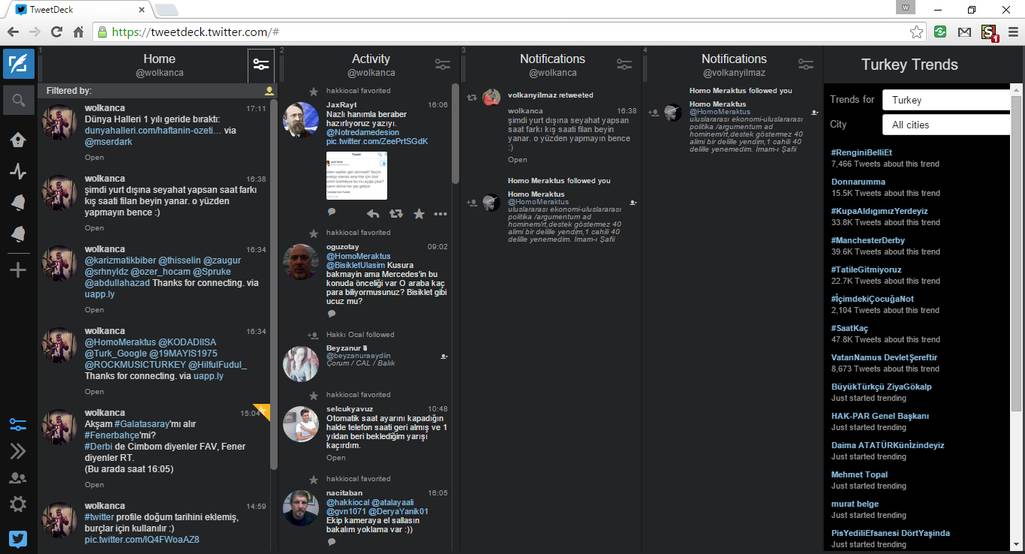Click oguzotay profile avatar

301,262
